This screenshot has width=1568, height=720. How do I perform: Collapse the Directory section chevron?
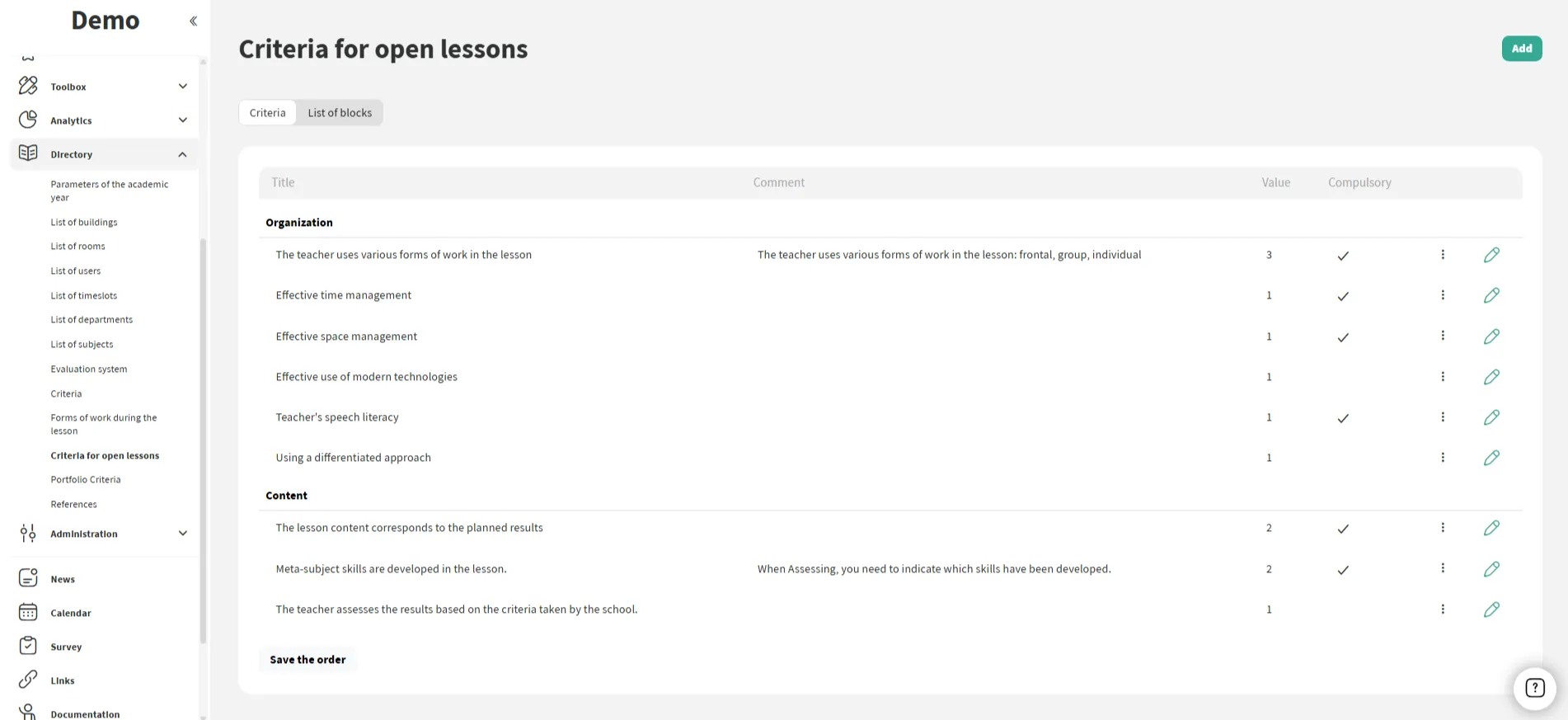183,154
